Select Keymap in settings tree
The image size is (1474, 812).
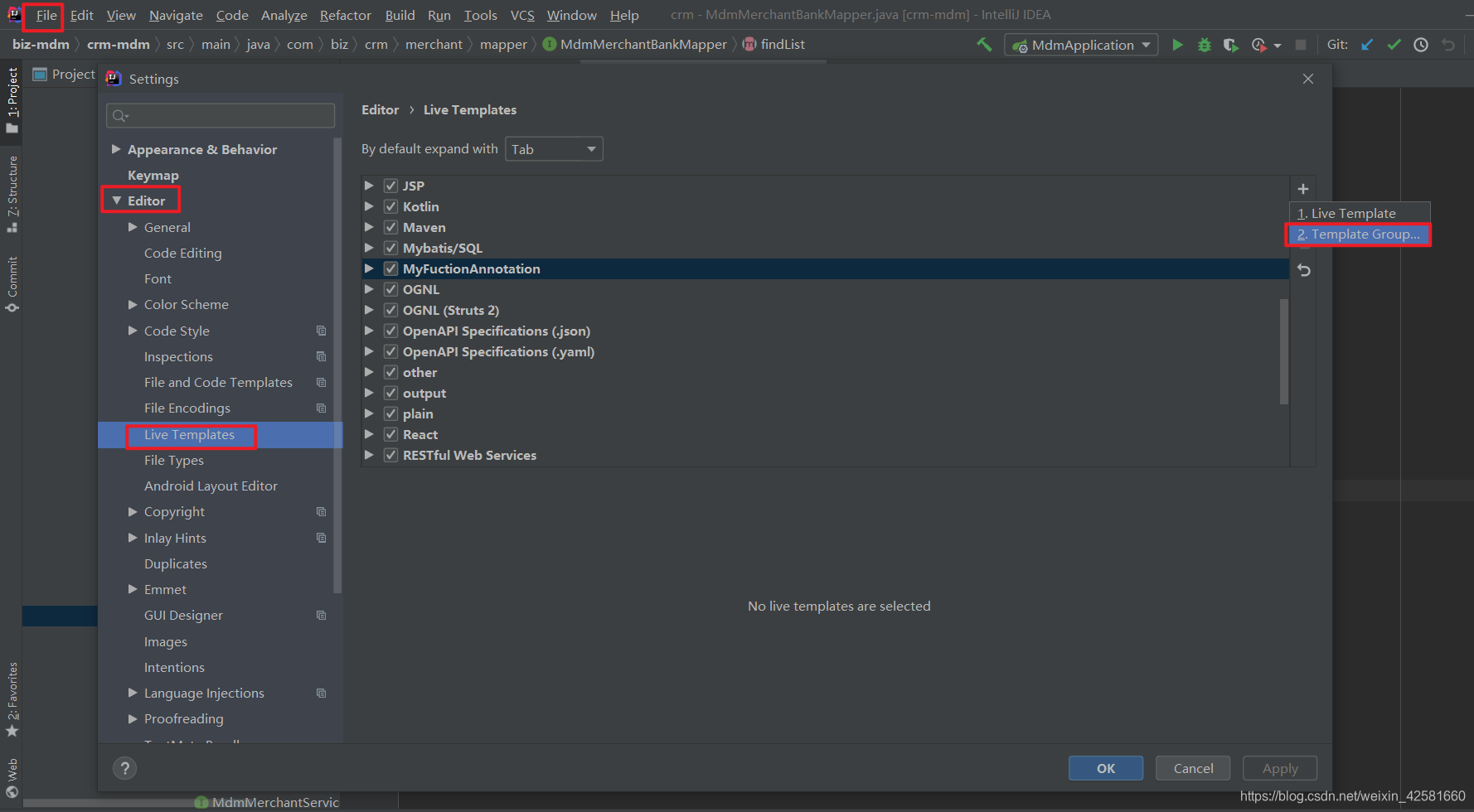pos(153,175)
